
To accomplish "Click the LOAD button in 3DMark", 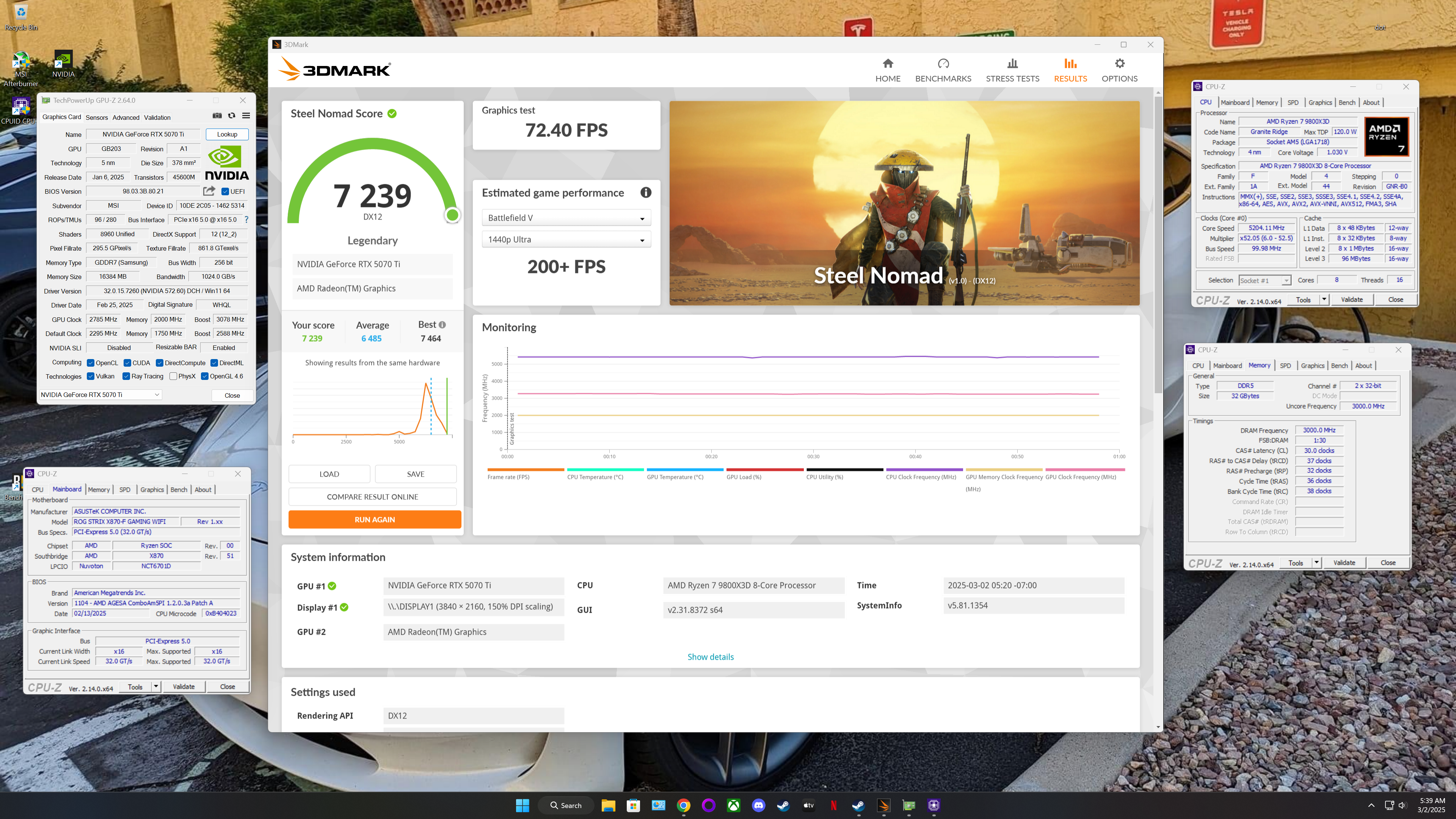I will click(329, 474).
